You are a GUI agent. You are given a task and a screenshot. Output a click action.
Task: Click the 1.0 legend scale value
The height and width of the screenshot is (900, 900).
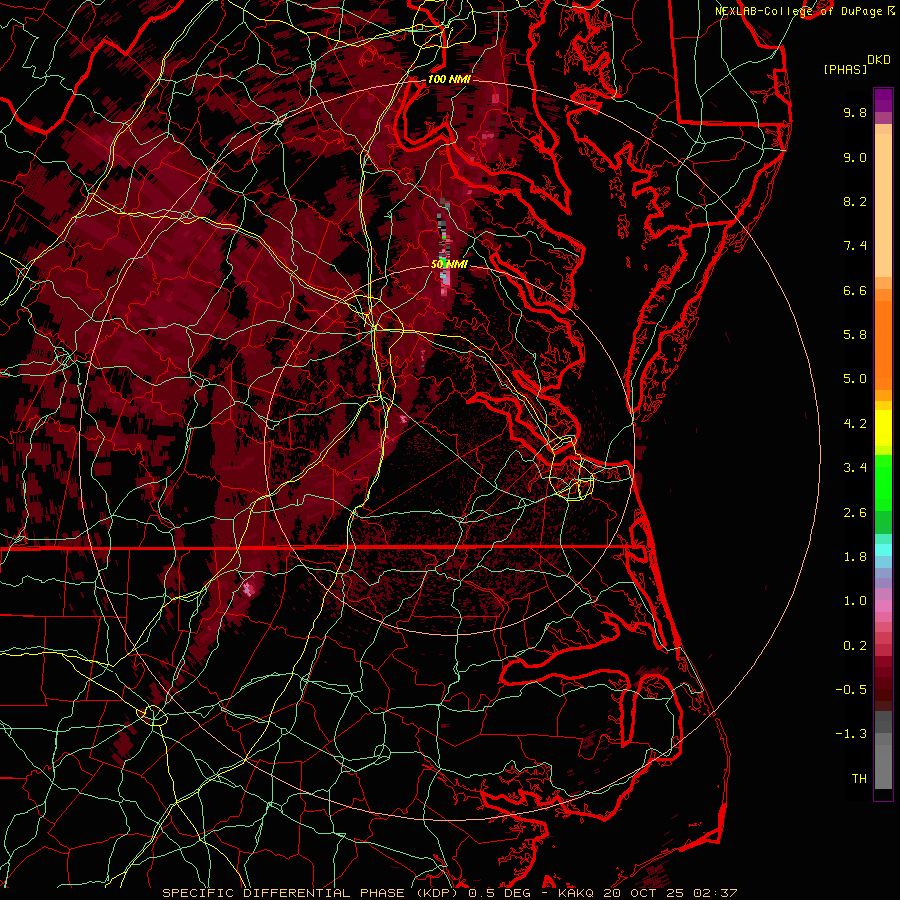(855, 601)
